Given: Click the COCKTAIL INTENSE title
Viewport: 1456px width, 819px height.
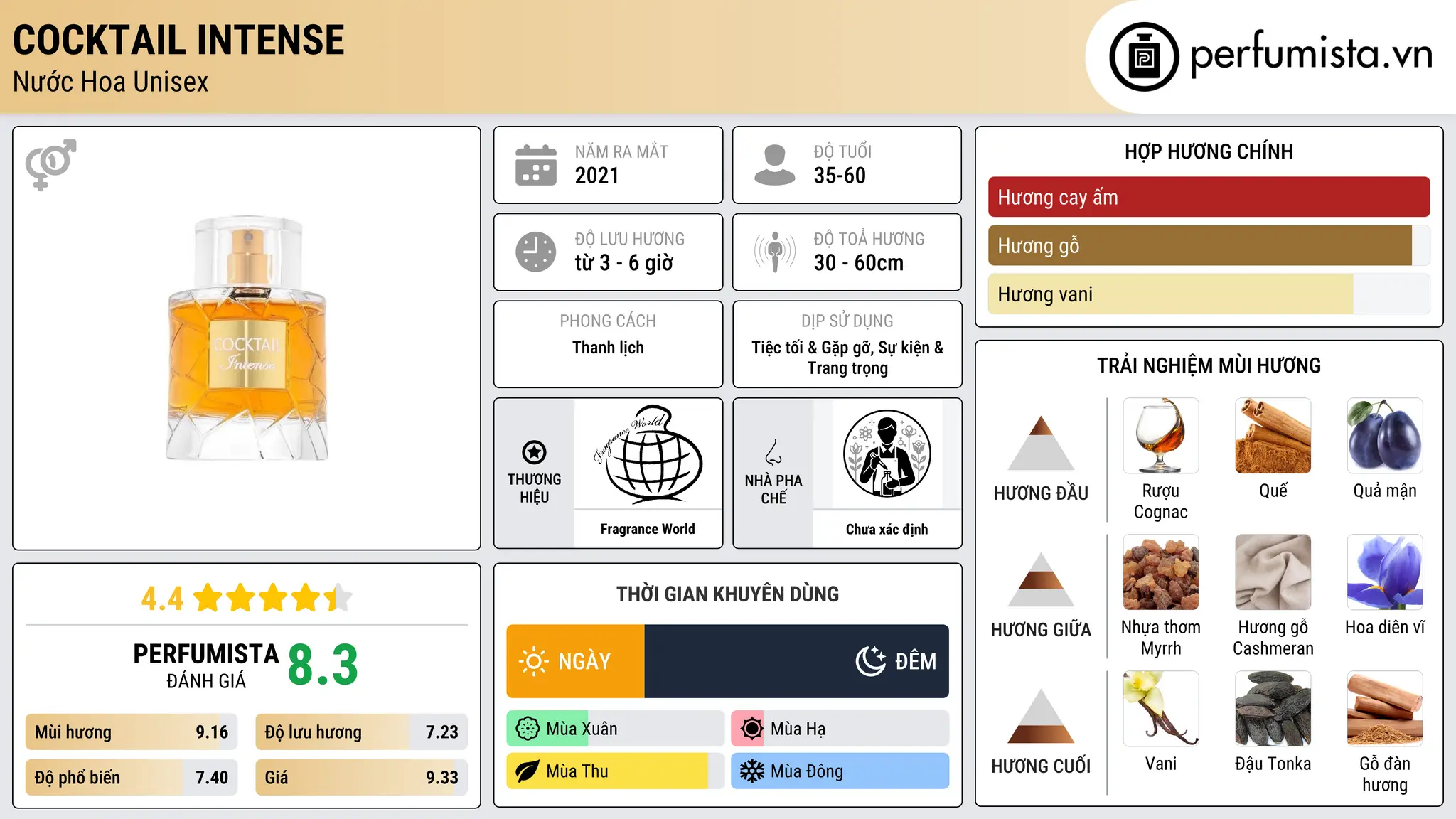Looking at the screenshot, I should click(x=178, y=40).
